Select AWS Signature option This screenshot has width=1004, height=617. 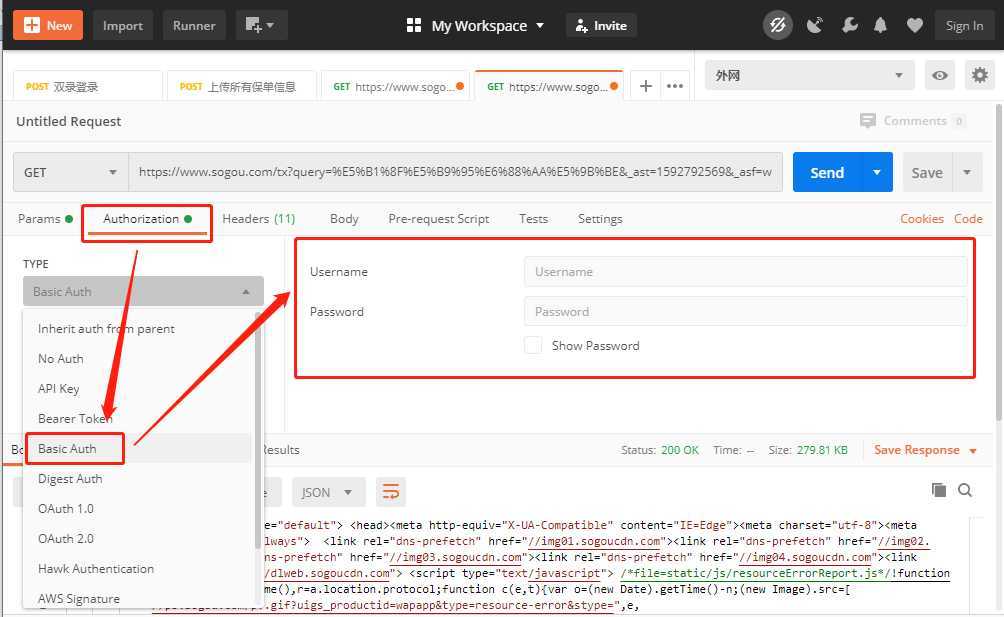pos(138,599)
